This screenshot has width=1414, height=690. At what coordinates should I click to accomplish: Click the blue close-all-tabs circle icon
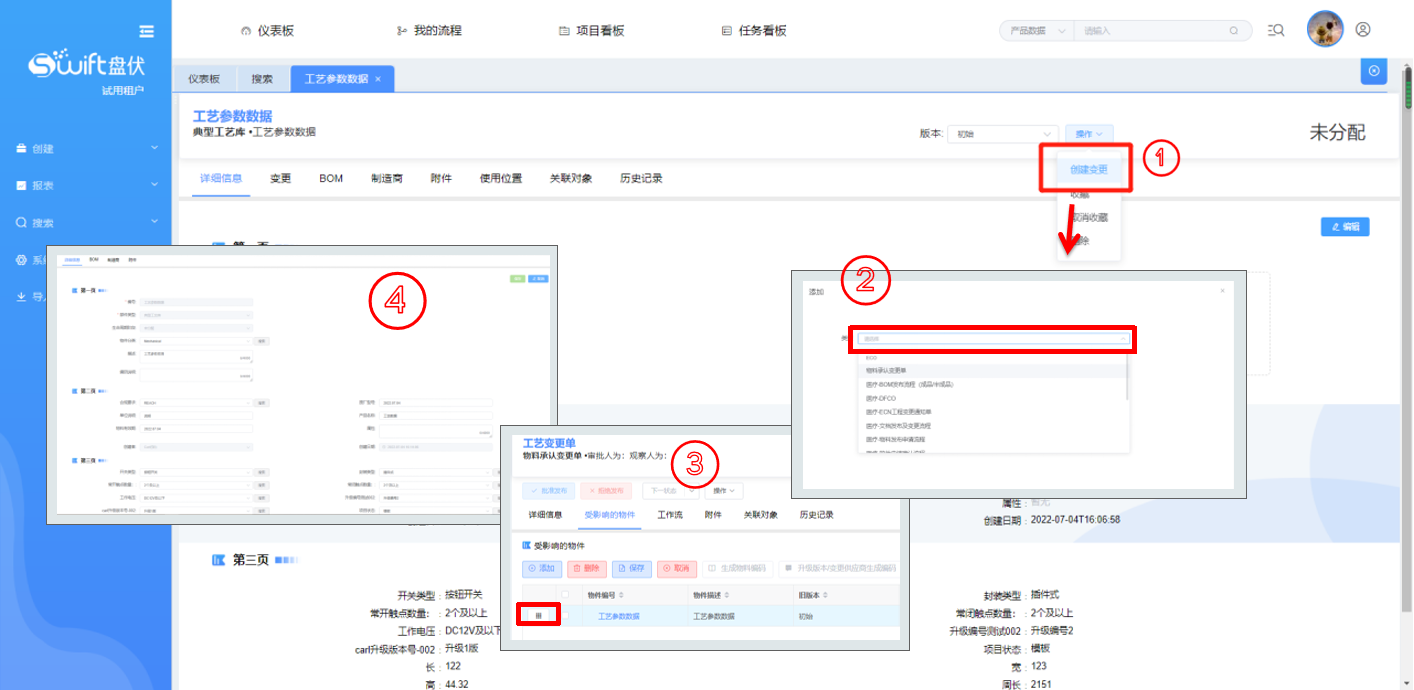(x=1373, y=71)
